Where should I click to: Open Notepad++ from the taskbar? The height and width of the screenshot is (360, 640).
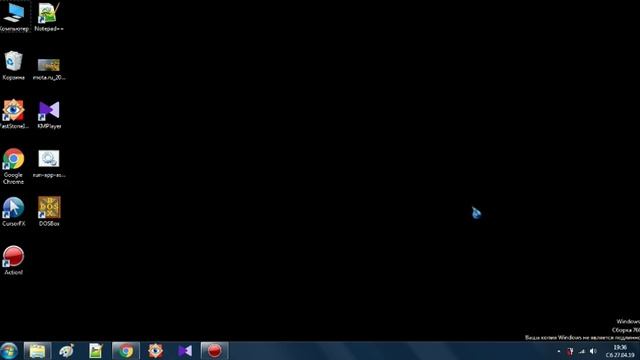pos(96,351)
